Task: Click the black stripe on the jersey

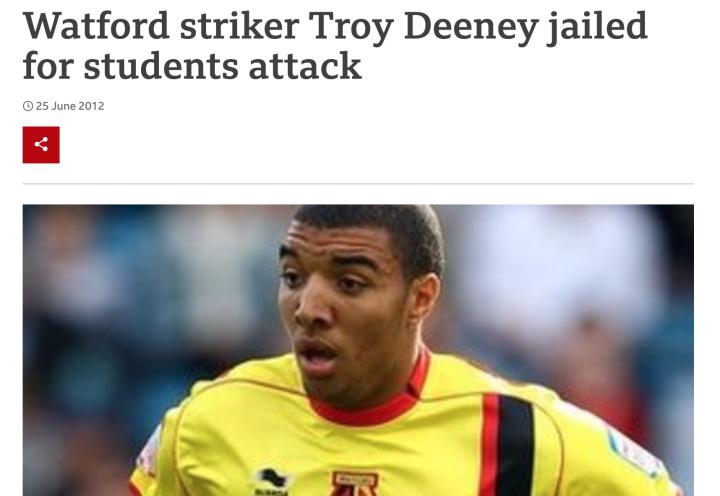Action: coord(517,445)
